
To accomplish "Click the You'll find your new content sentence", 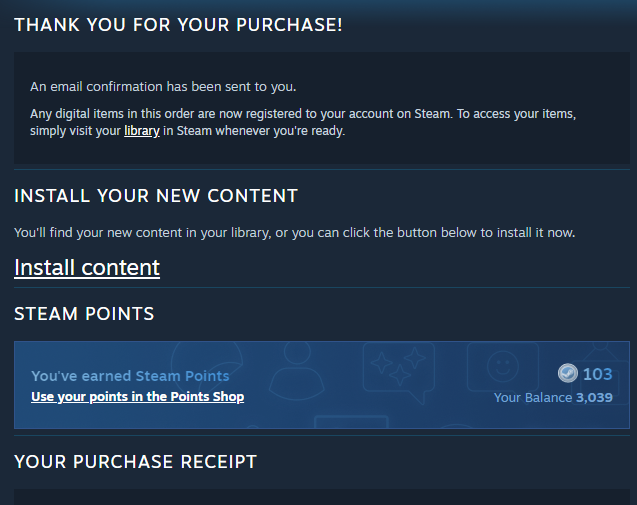I will [295, 233].
